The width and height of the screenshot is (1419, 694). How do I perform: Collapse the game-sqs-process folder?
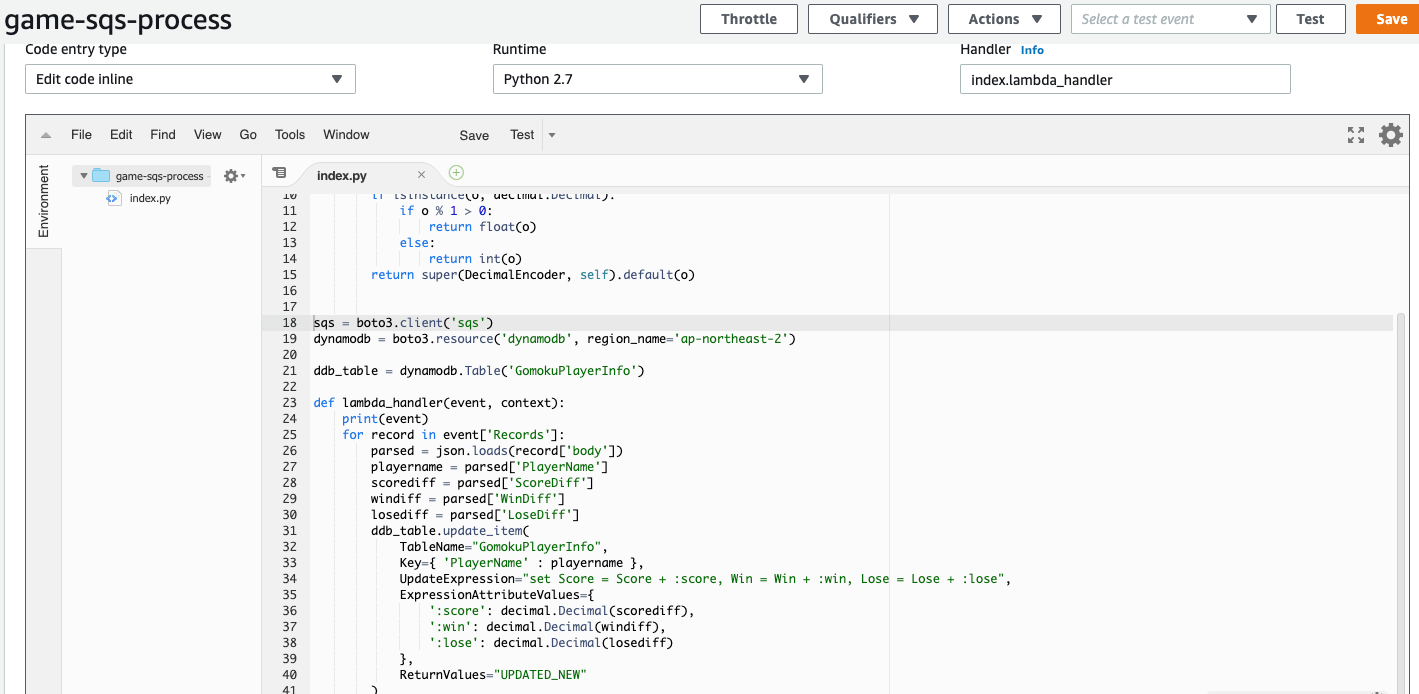click(x=84, y=175)
